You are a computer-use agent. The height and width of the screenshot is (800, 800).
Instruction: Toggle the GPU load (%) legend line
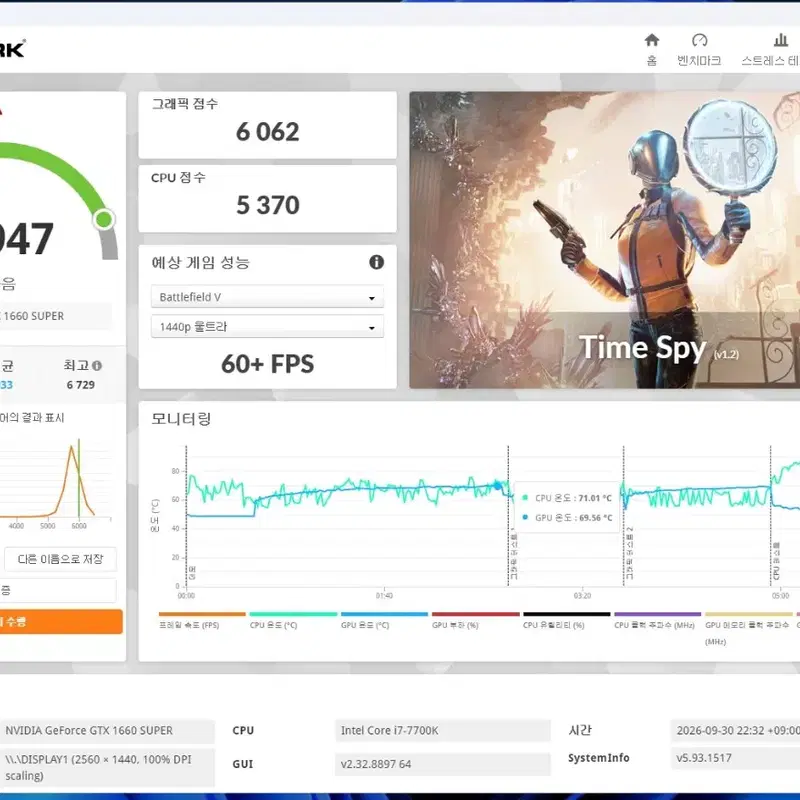point(476,620)
